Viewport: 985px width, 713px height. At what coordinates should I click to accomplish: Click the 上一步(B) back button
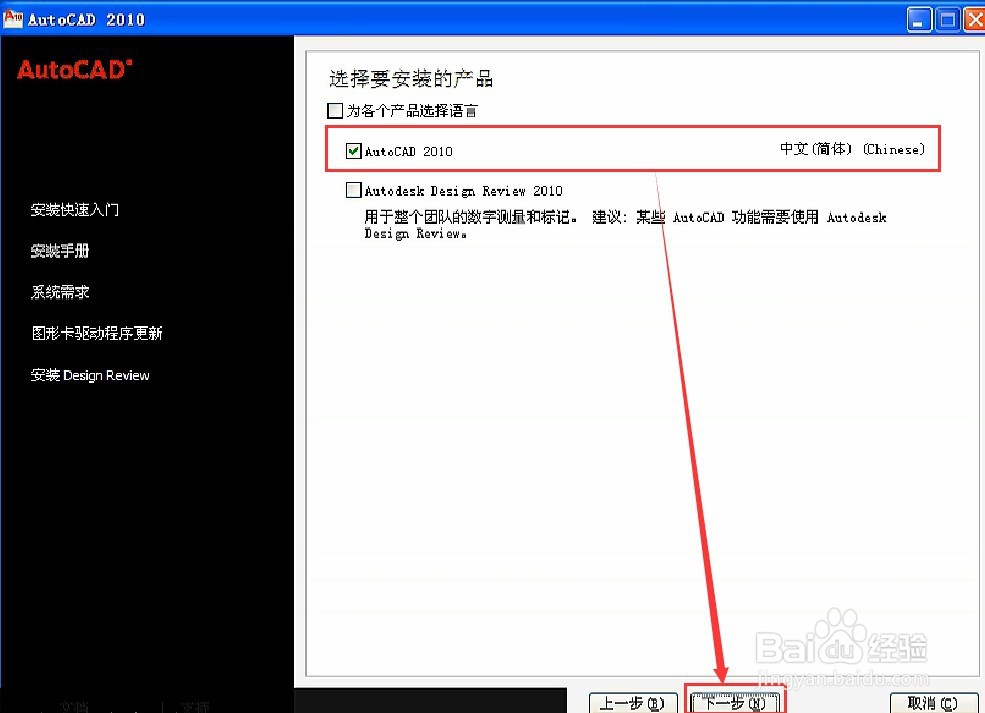633,703
